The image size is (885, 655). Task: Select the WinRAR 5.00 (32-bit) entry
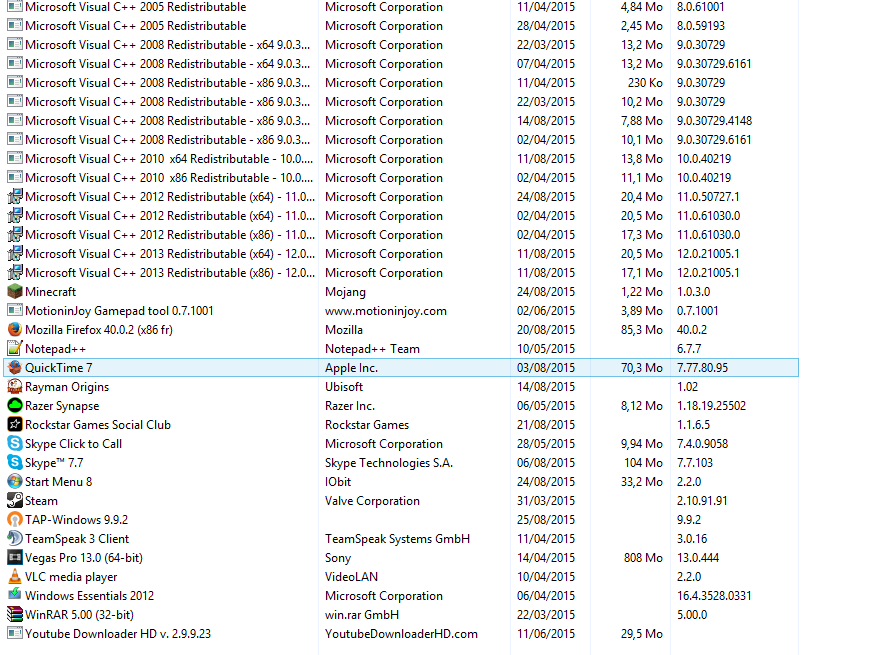click(x=80, y=615)
